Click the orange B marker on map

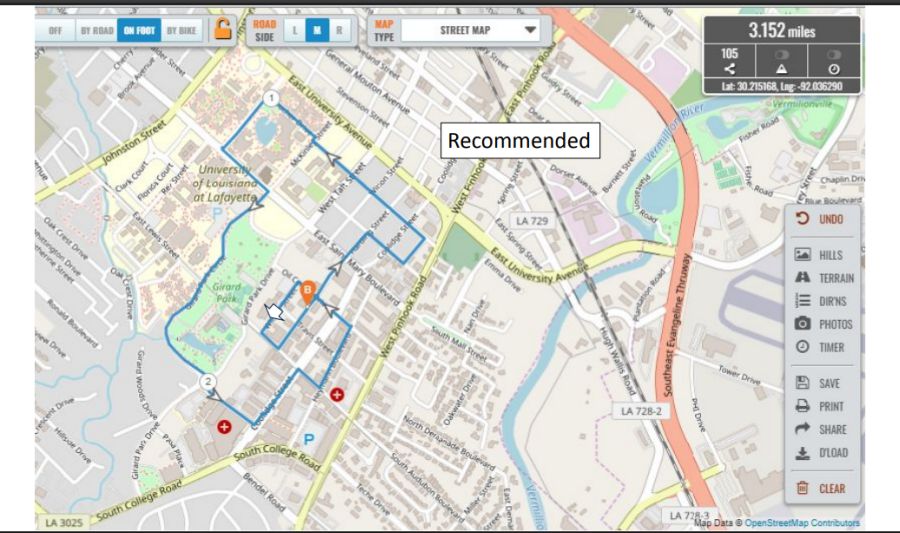(x=308, y=291)
